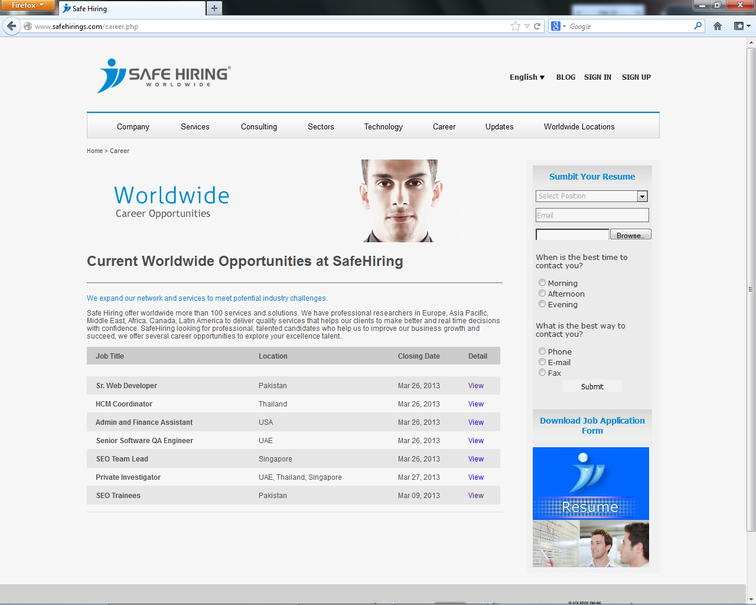
Task: Open Worldwide Locations menu item
Action: tap(579, 127)
